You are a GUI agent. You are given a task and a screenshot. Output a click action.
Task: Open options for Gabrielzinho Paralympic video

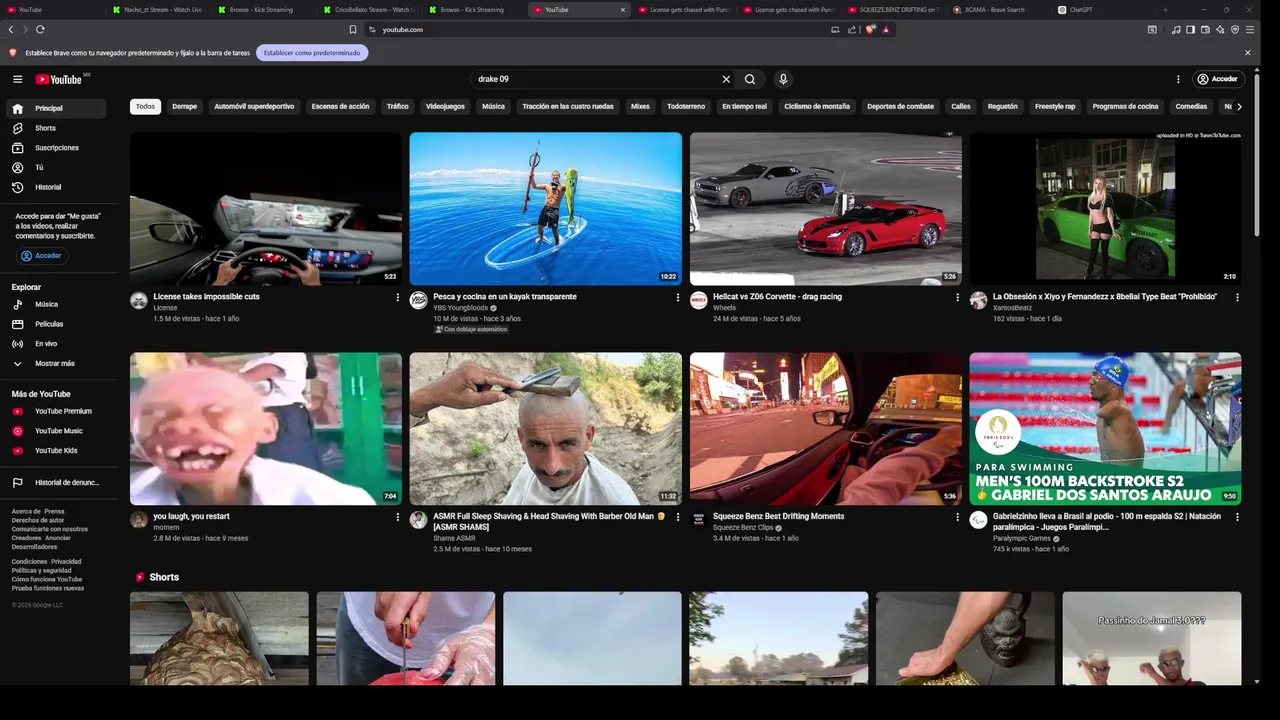point(1237,517)
